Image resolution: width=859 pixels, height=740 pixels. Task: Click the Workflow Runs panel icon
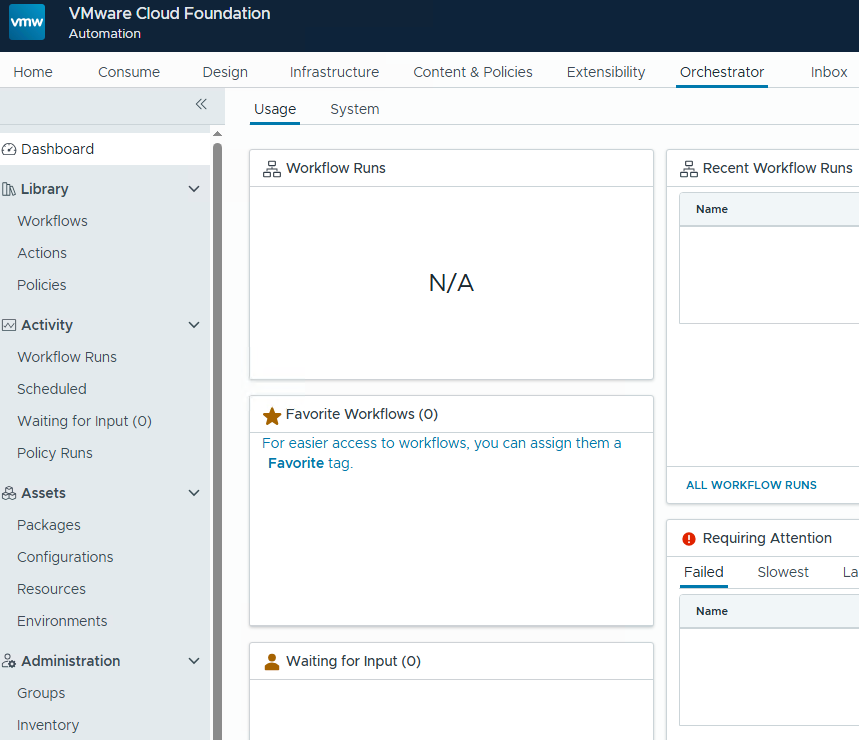tap(271, 168)
